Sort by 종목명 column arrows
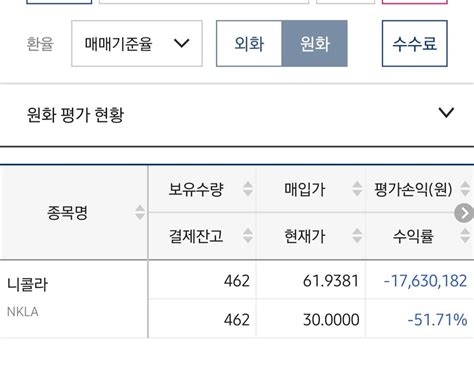The height and width of the screenshot is (380, 474). (140, 212)
